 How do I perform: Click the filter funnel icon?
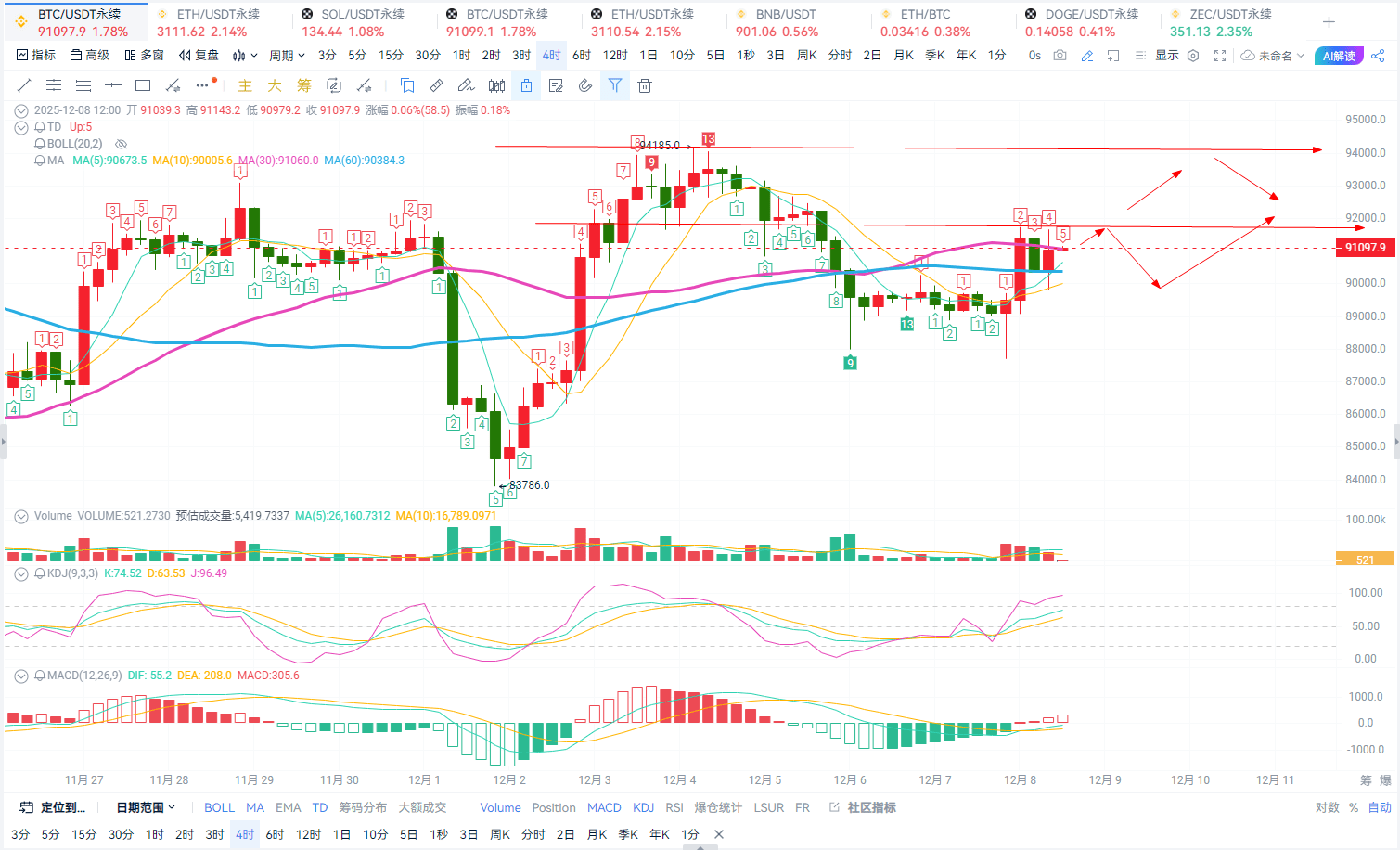(615, 85)
